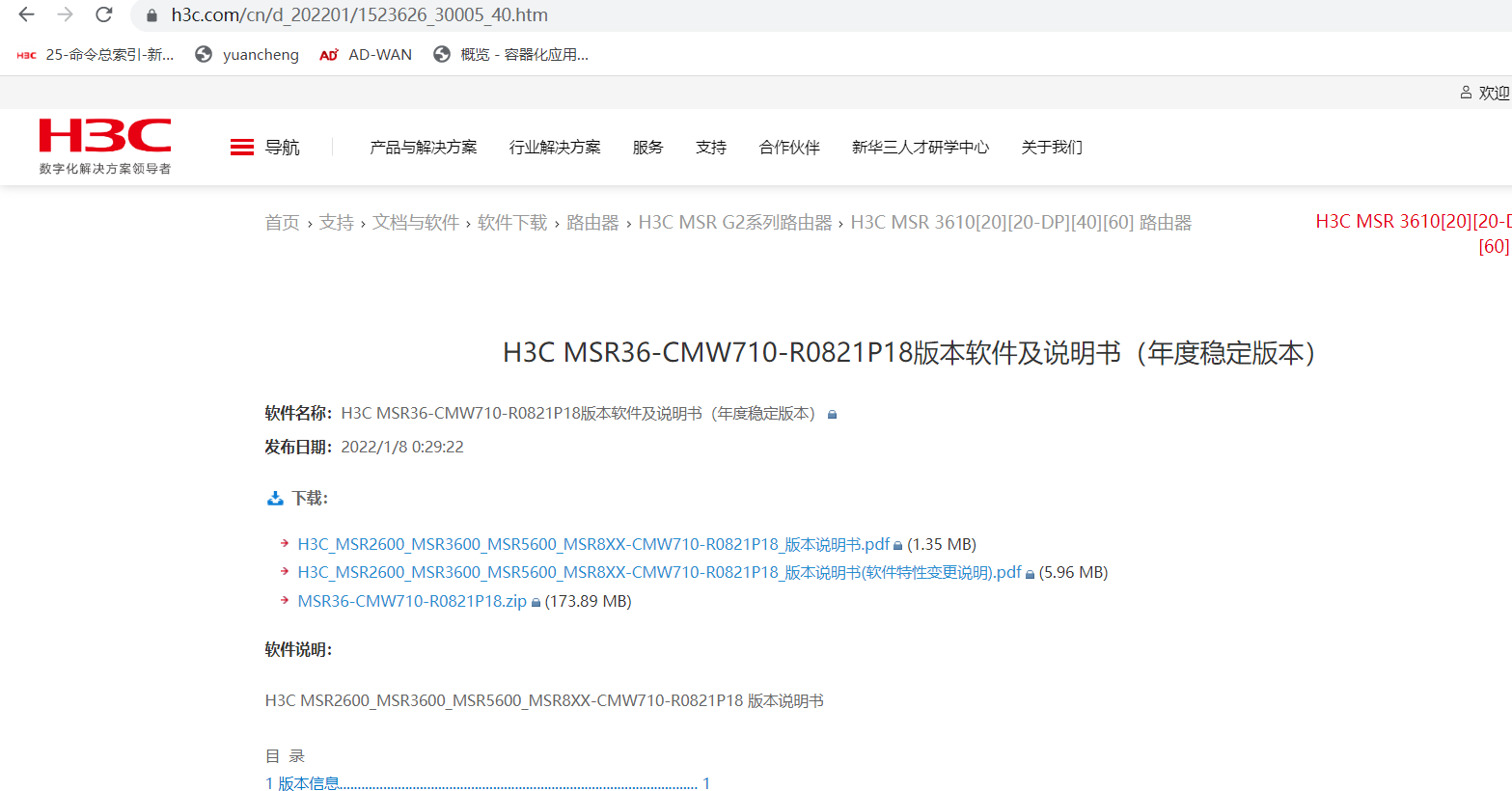Download 版本说明书(软件特性变更说明).pdf

[659, 572]
